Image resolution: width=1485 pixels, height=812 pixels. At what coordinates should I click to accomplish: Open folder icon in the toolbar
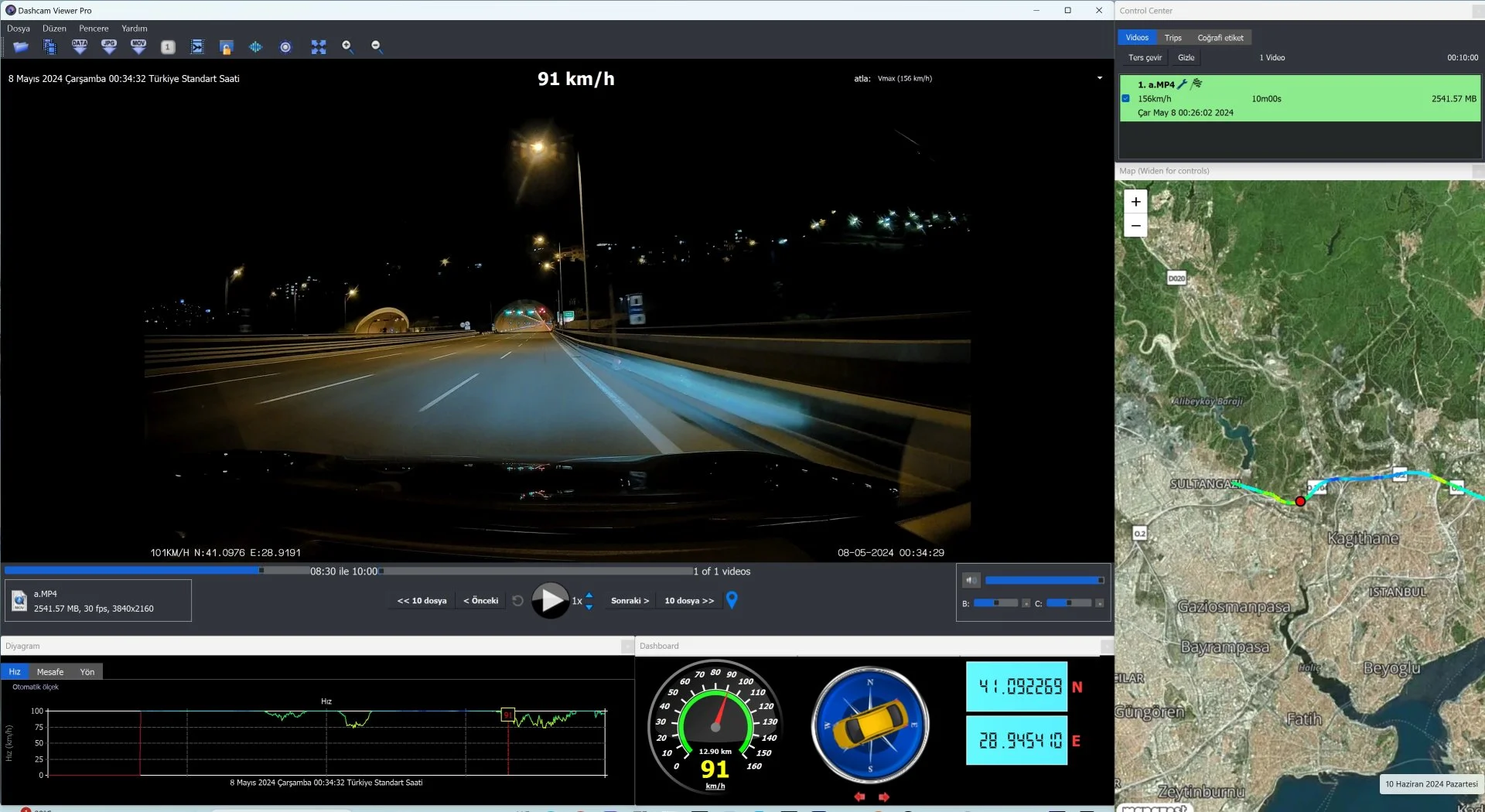tap(21, 47)
